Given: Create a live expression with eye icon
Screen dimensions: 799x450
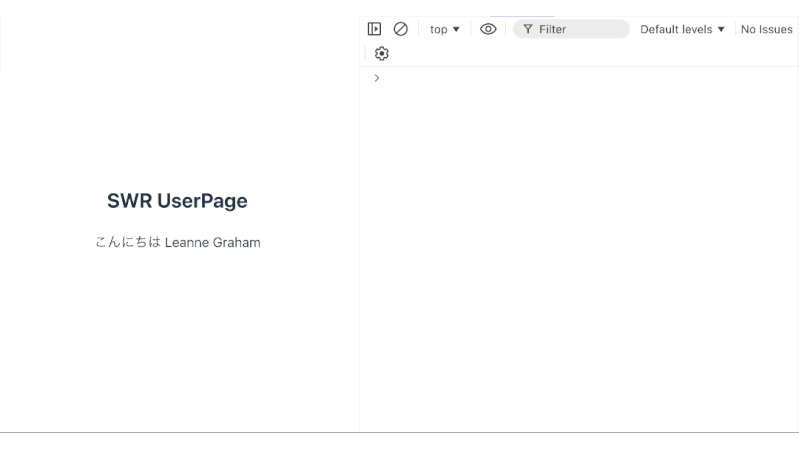Looking at the screenshot, I should [488, 29].
